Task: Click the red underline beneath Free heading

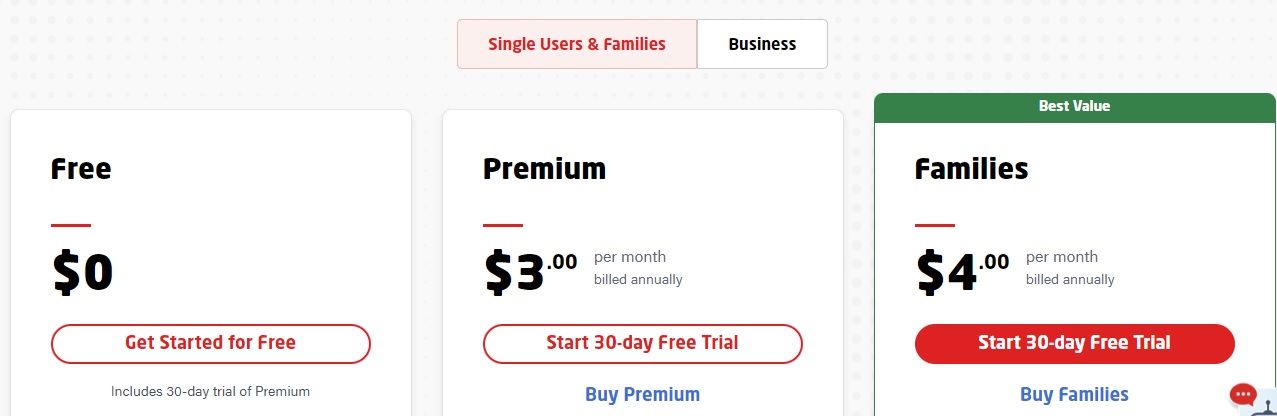Action: coord(71,225)
